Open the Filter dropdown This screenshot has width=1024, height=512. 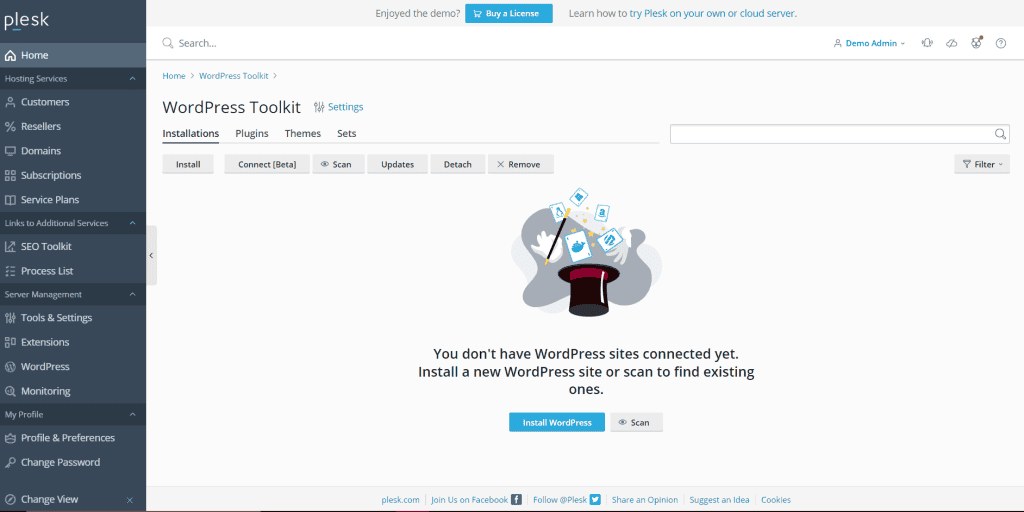click(x=982, y=165)
